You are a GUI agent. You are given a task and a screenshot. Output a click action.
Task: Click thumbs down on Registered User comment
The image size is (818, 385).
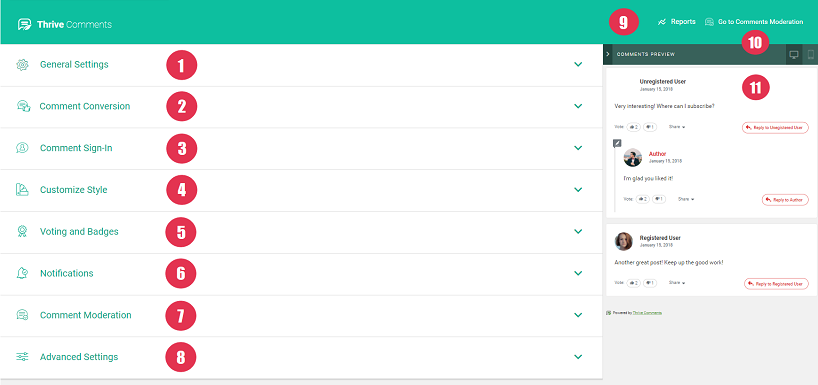pos(649,283)
